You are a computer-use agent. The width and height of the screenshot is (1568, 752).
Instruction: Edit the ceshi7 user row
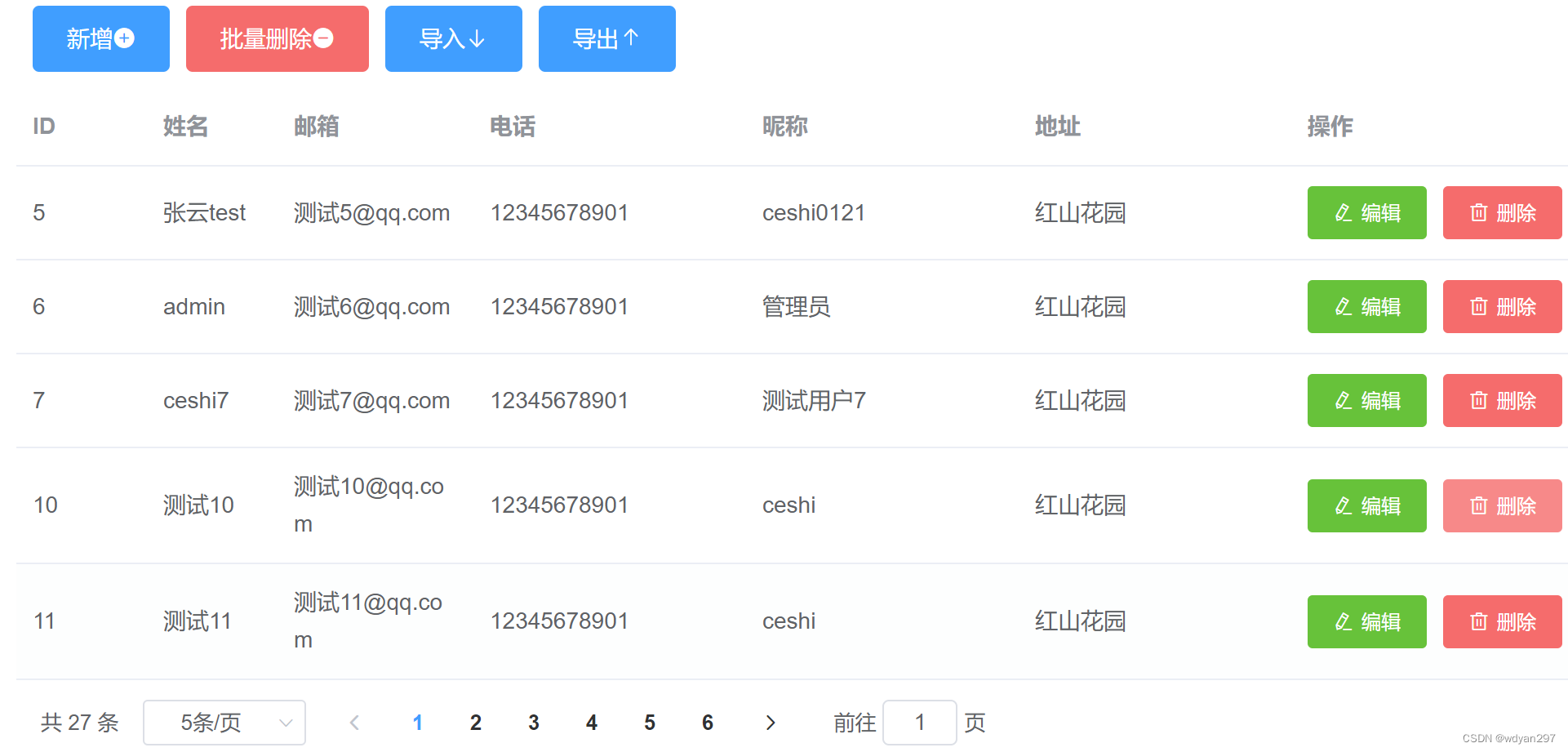point(1367,400)
